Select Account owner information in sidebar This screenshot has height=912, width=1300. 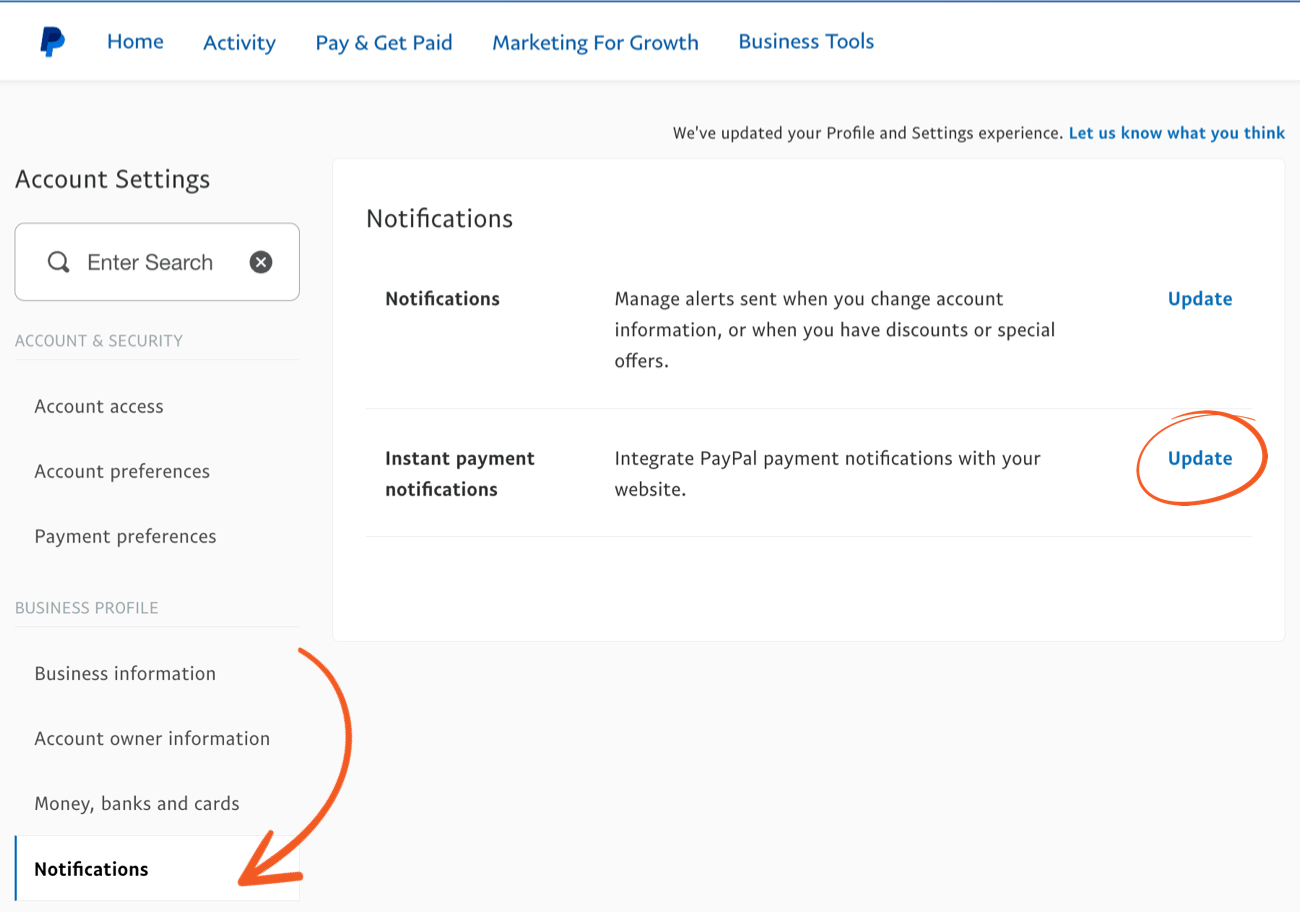click(x=152, y=738)
